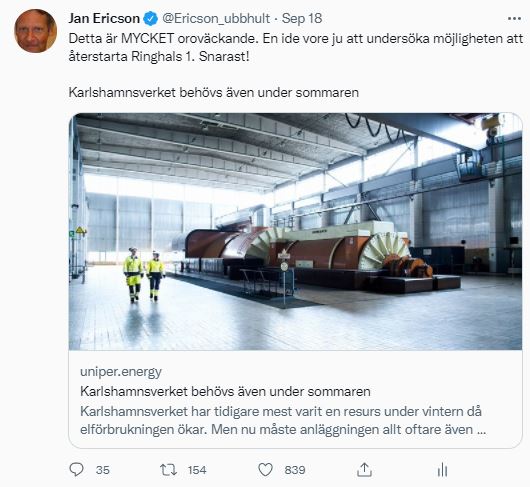Screen dimensions: 530x487
Task: Click tweet text mentioning Ringhals 1
Action: [x=296, y=47]
